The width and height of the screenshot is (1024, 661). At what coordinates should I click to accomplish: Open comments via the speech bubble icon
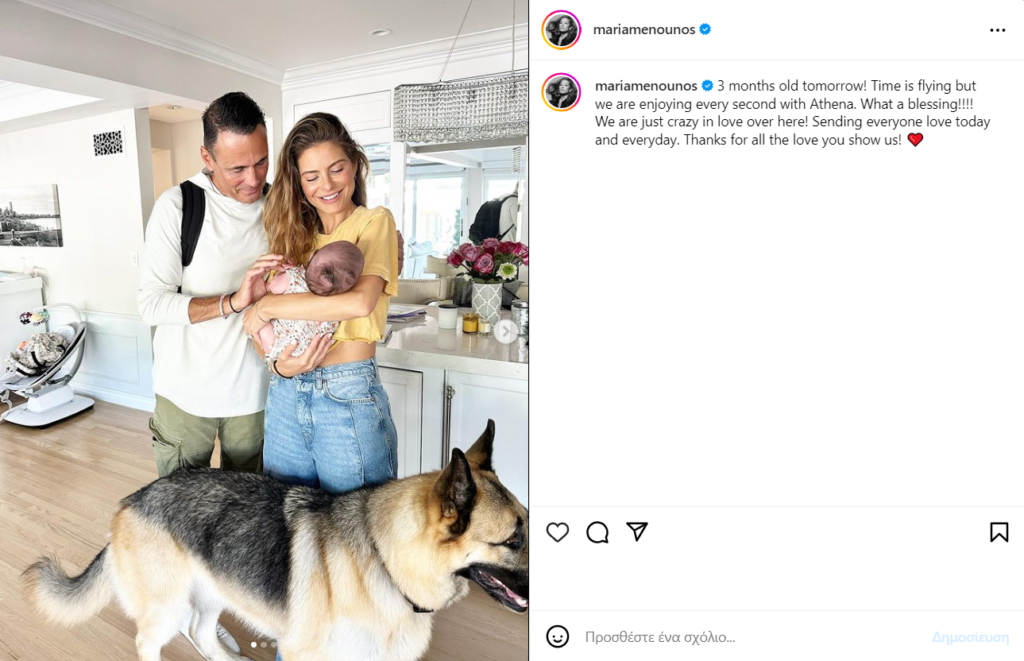597,532
